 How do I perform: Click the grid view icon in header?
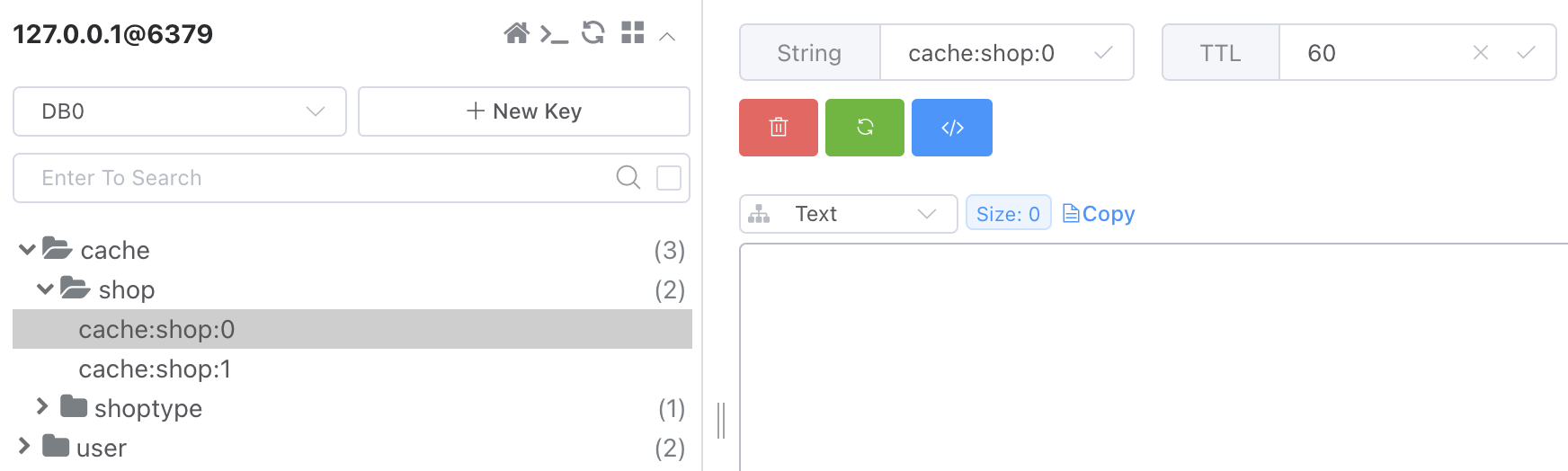(633, 33)
